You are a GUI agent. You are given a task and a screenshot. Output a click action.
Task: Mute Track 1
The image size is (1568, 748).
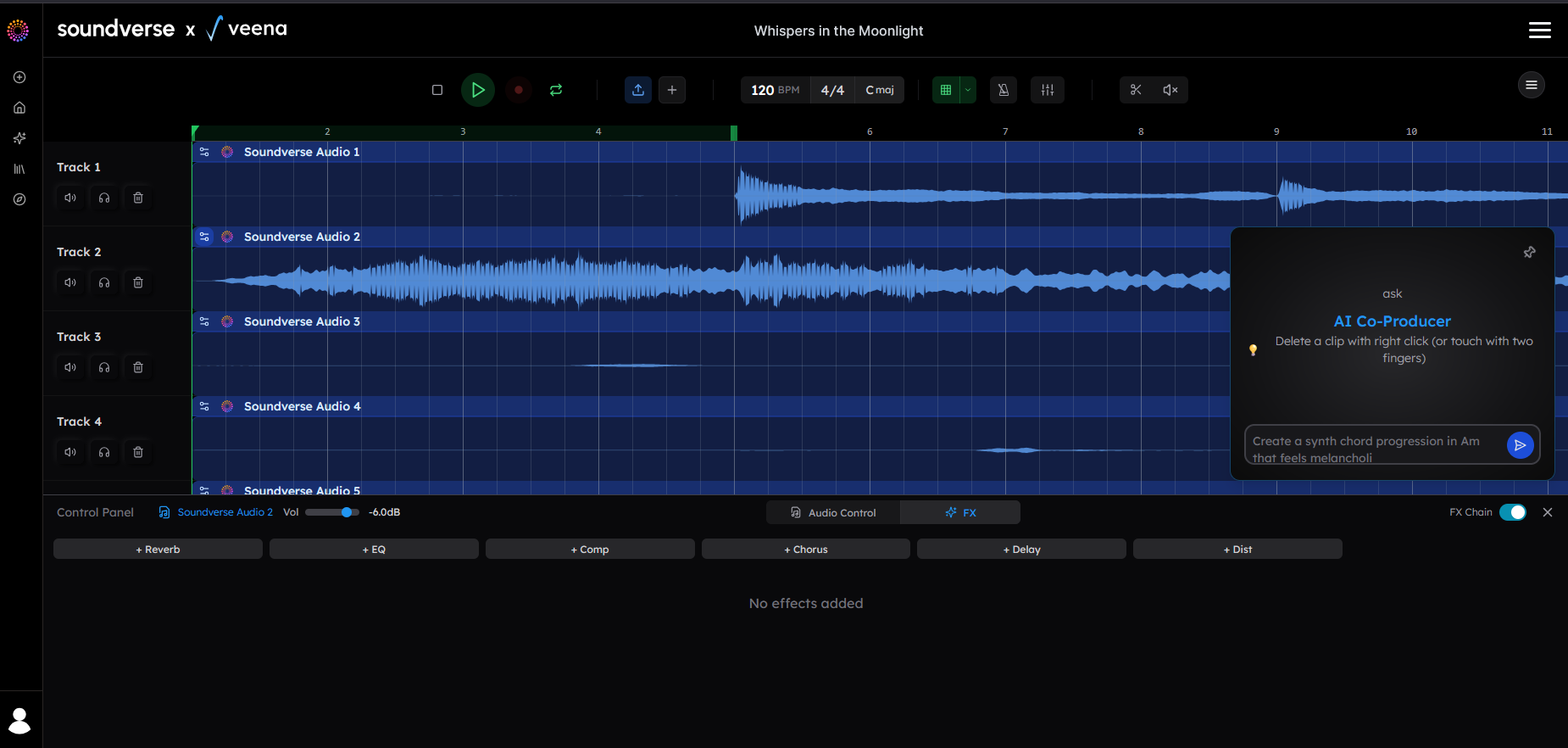pyautogui.click(x=70, y=198)
